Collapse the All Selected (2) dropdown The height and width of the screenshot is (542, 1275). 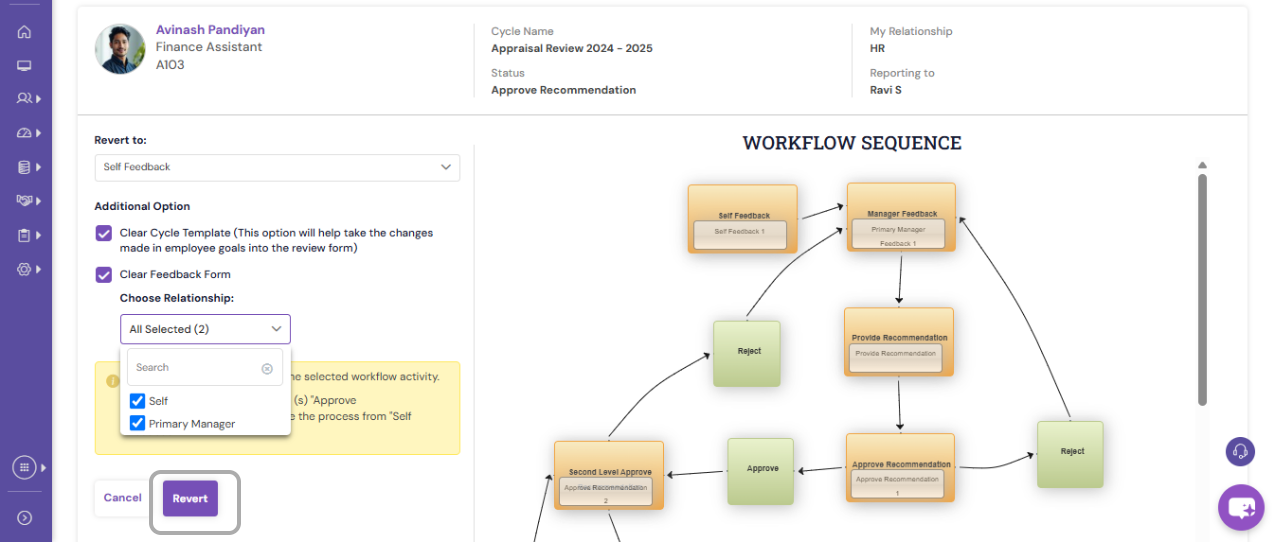pos(205,329)
